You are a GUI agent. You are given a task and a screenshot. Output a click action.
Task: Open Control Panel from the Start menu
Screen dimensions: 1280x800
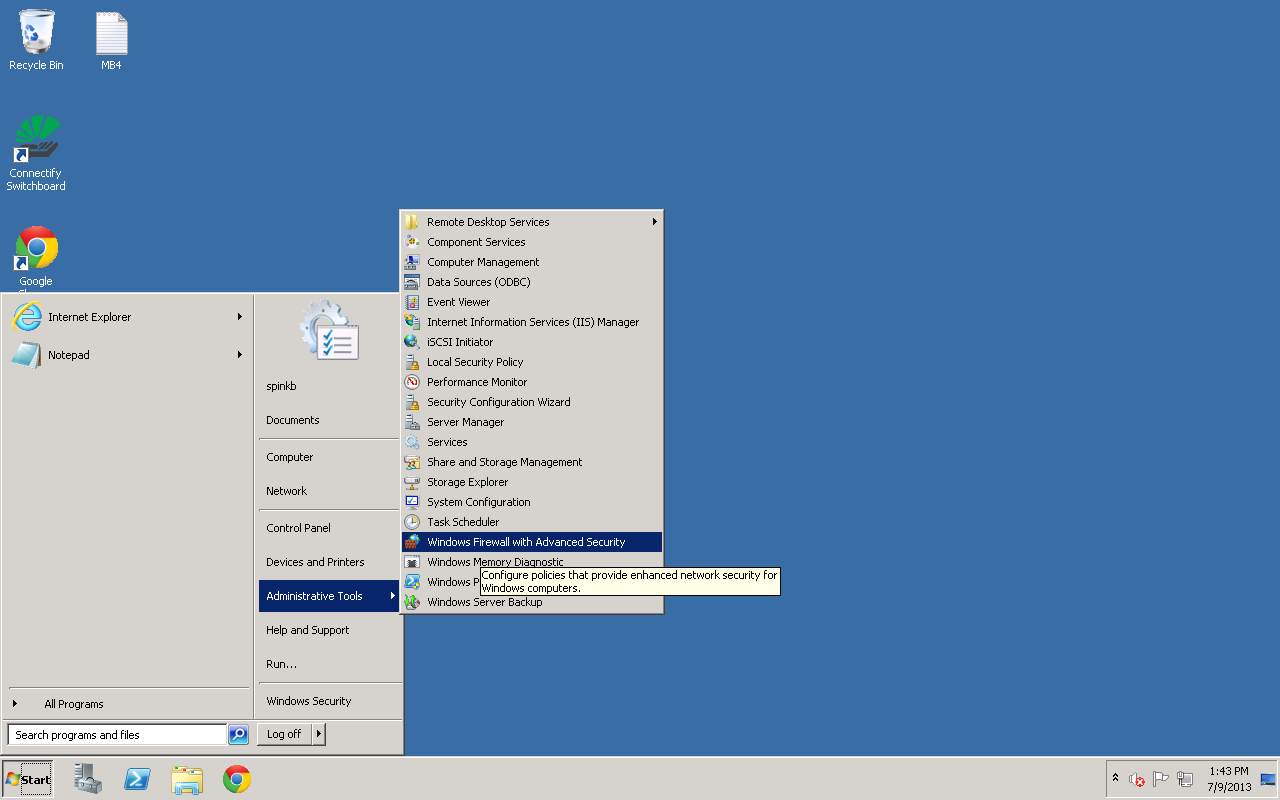click(x=329, y=528)
